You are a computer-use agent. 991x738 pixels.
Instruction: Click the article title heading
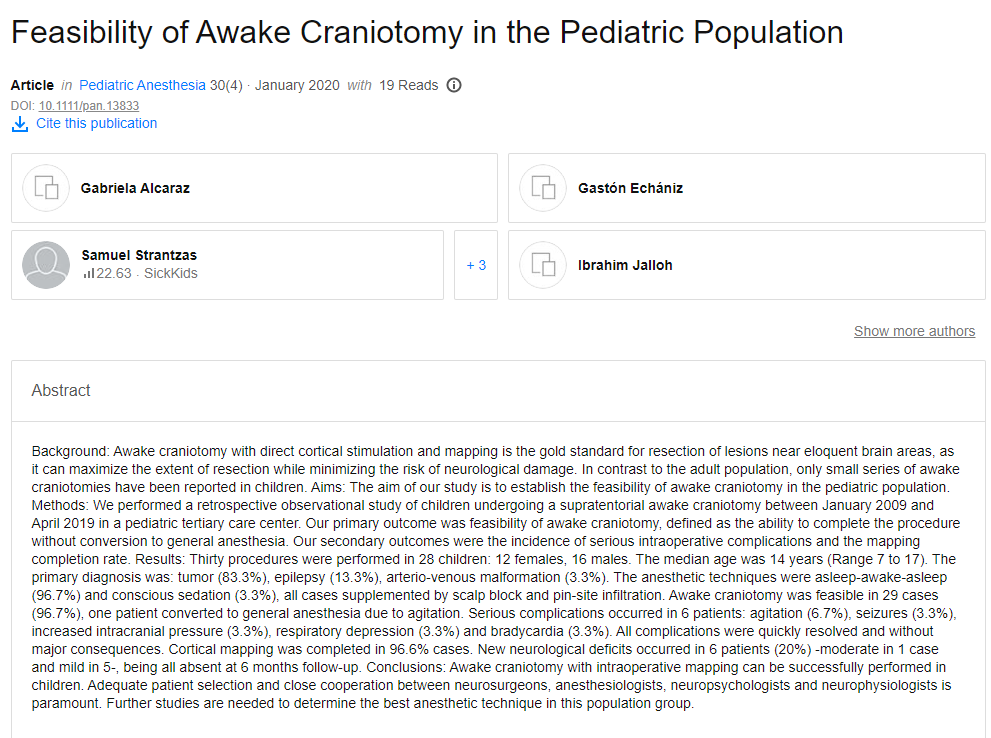427,32
